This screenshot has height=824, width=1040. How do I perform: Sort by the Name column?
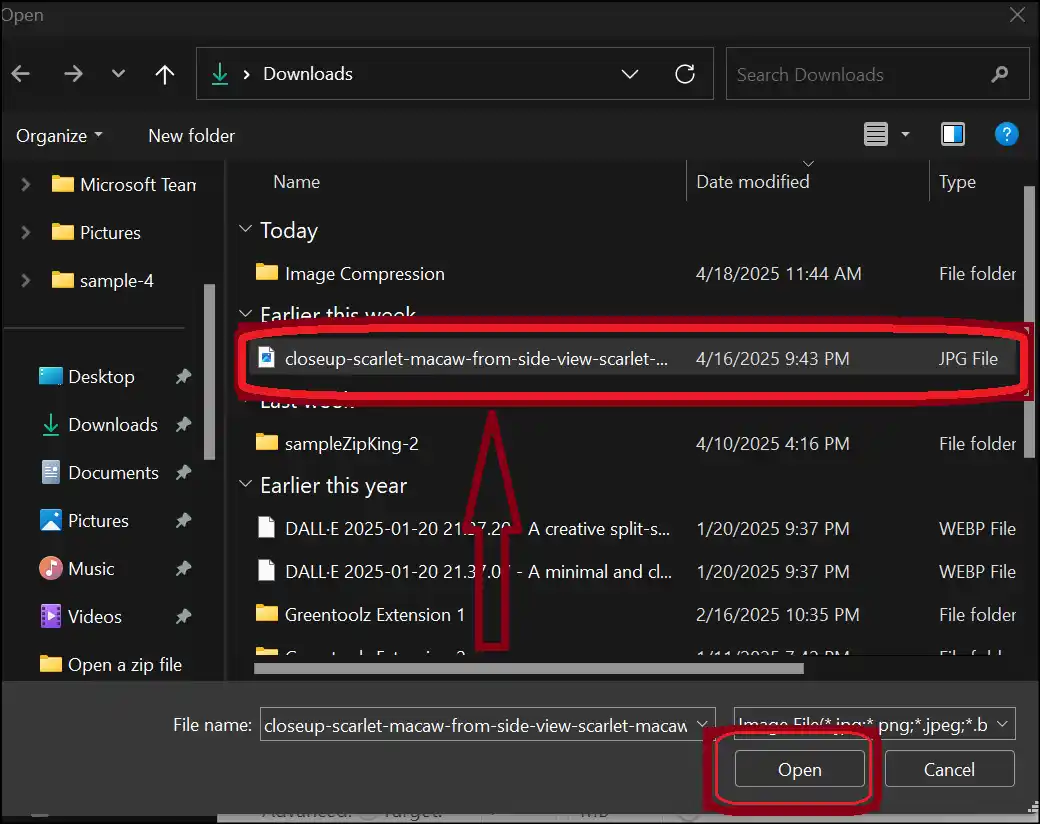[296, 182]
